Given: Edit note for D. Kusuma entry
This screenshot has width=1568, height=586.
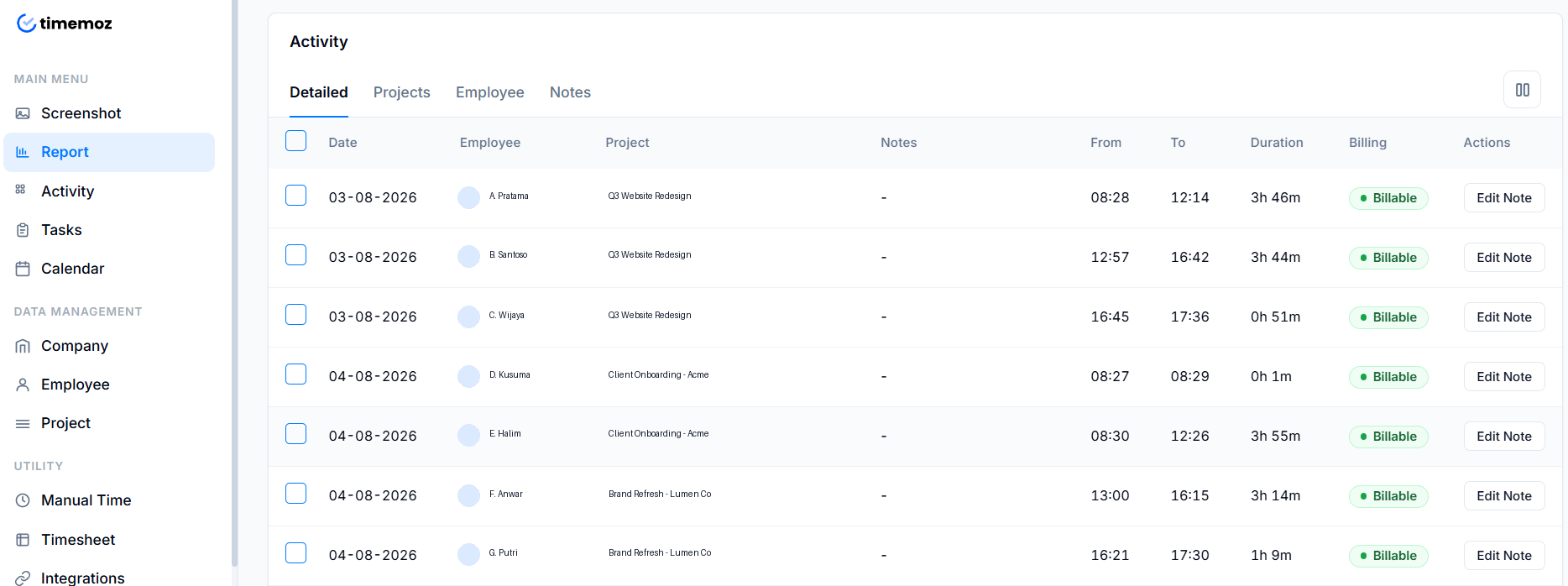Looking at the screenshot, I should (1504, 377).
